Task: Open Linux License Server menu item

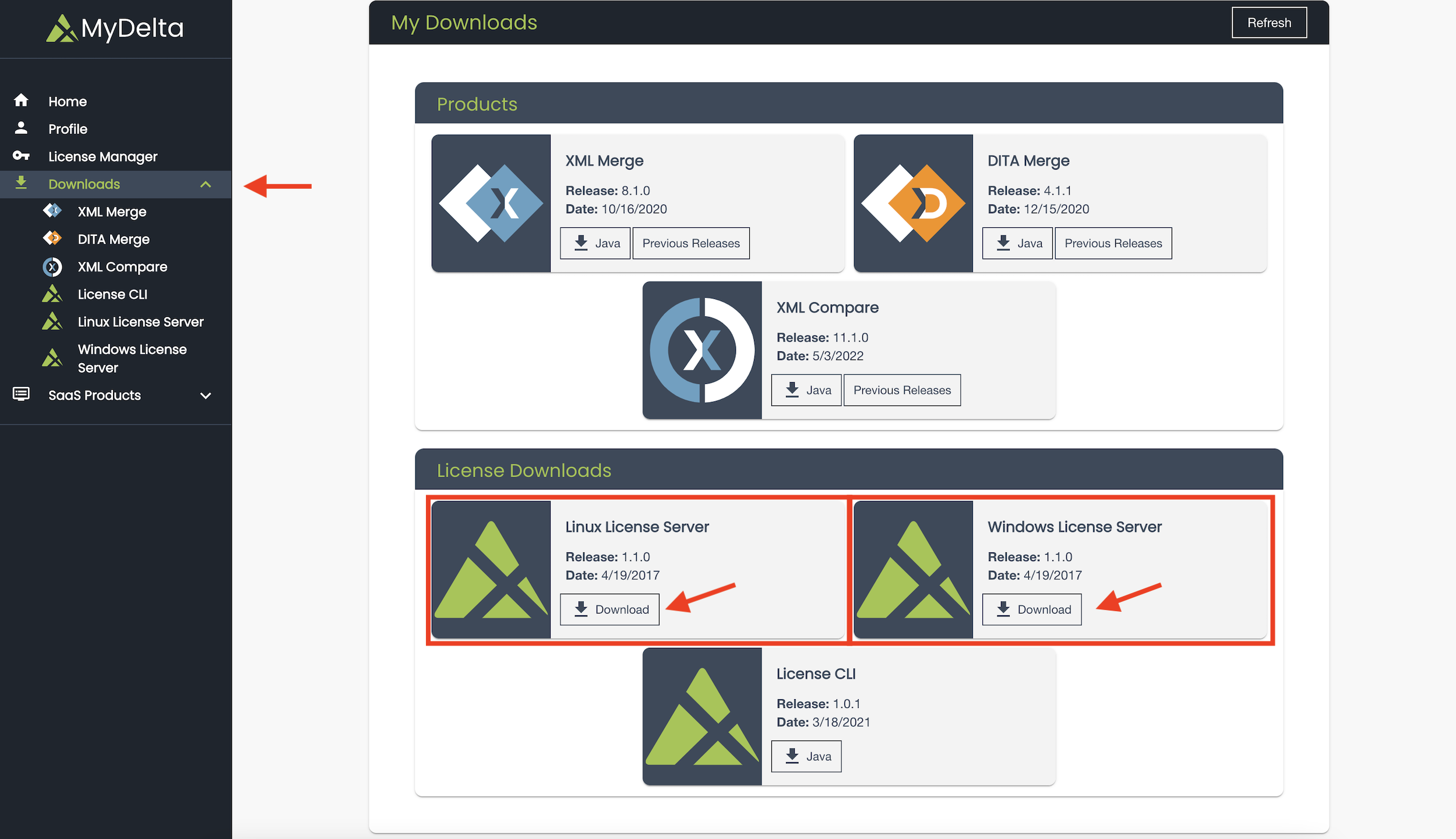Action: 140,322
